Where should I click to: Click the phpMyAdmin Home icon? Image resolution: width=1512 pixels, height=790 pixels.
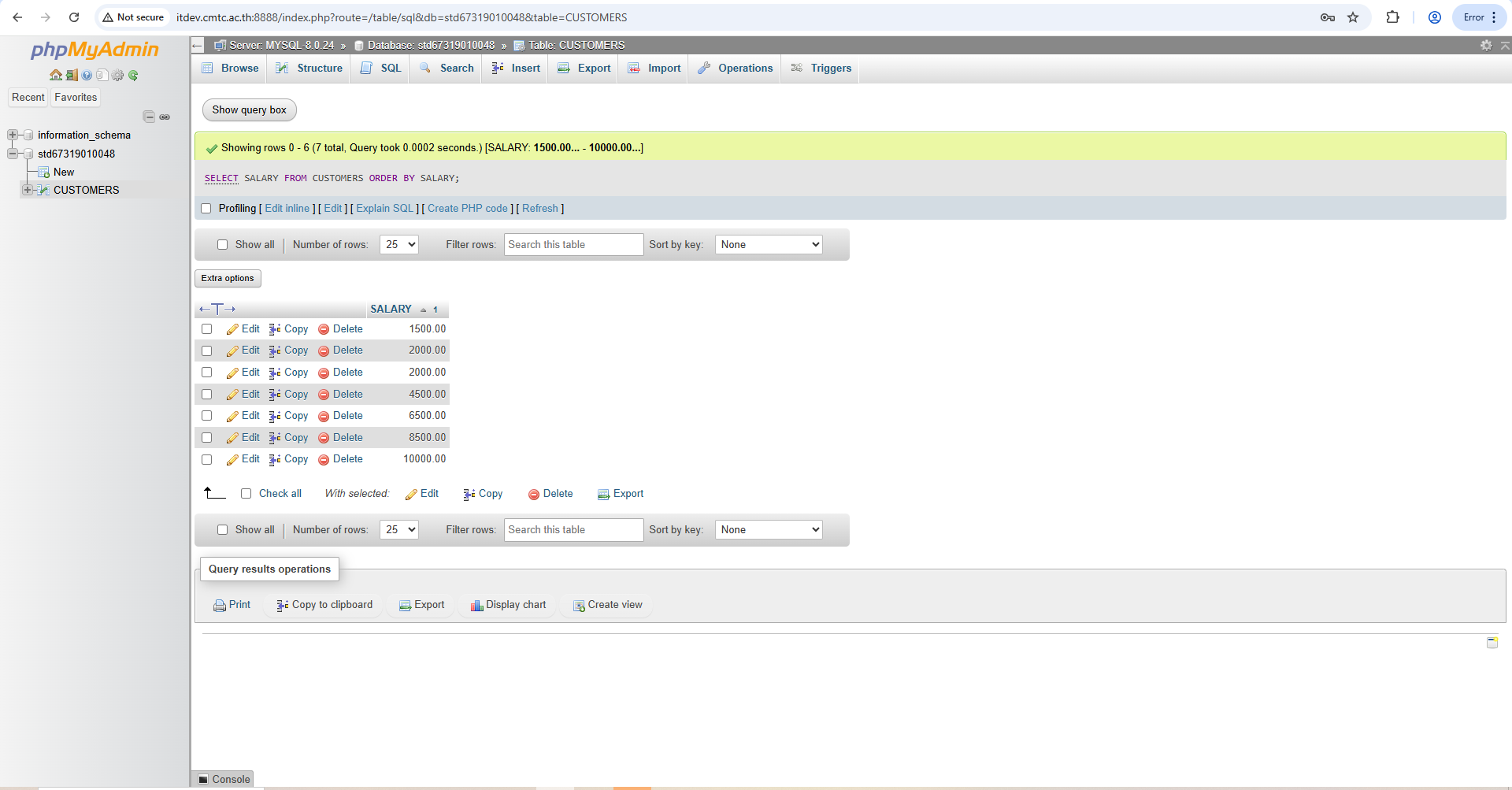(55, 76)
